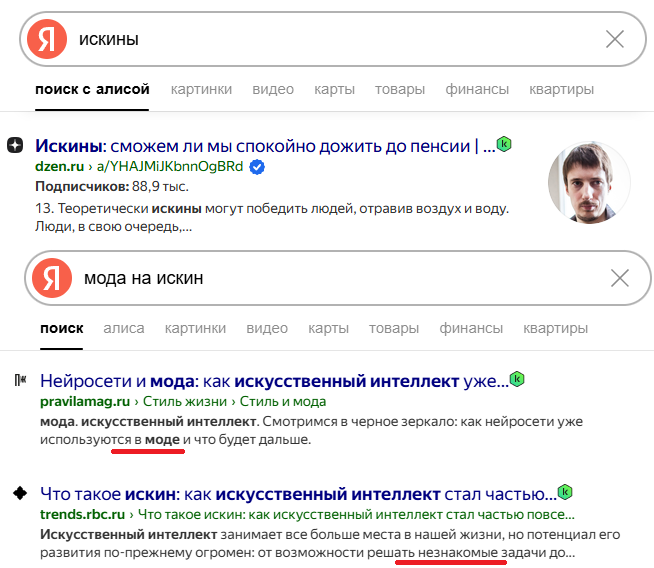The image size is (654, 568).
Task: Clear the 'искины' search query
Action: pyautogui.click(x=614, y=39)
